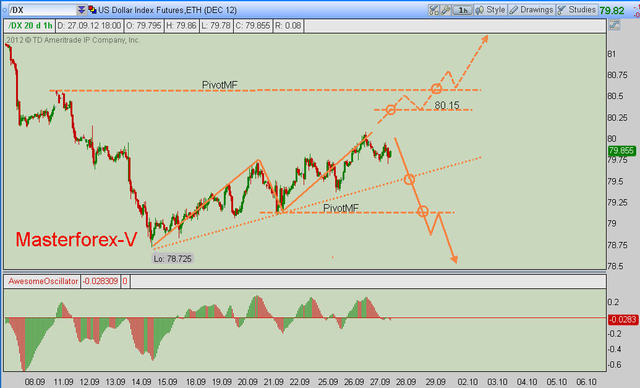The height and width of the screenshot is (388, 640).
Task: Click the 28.09 date on time axis
Action: (406, 382)
